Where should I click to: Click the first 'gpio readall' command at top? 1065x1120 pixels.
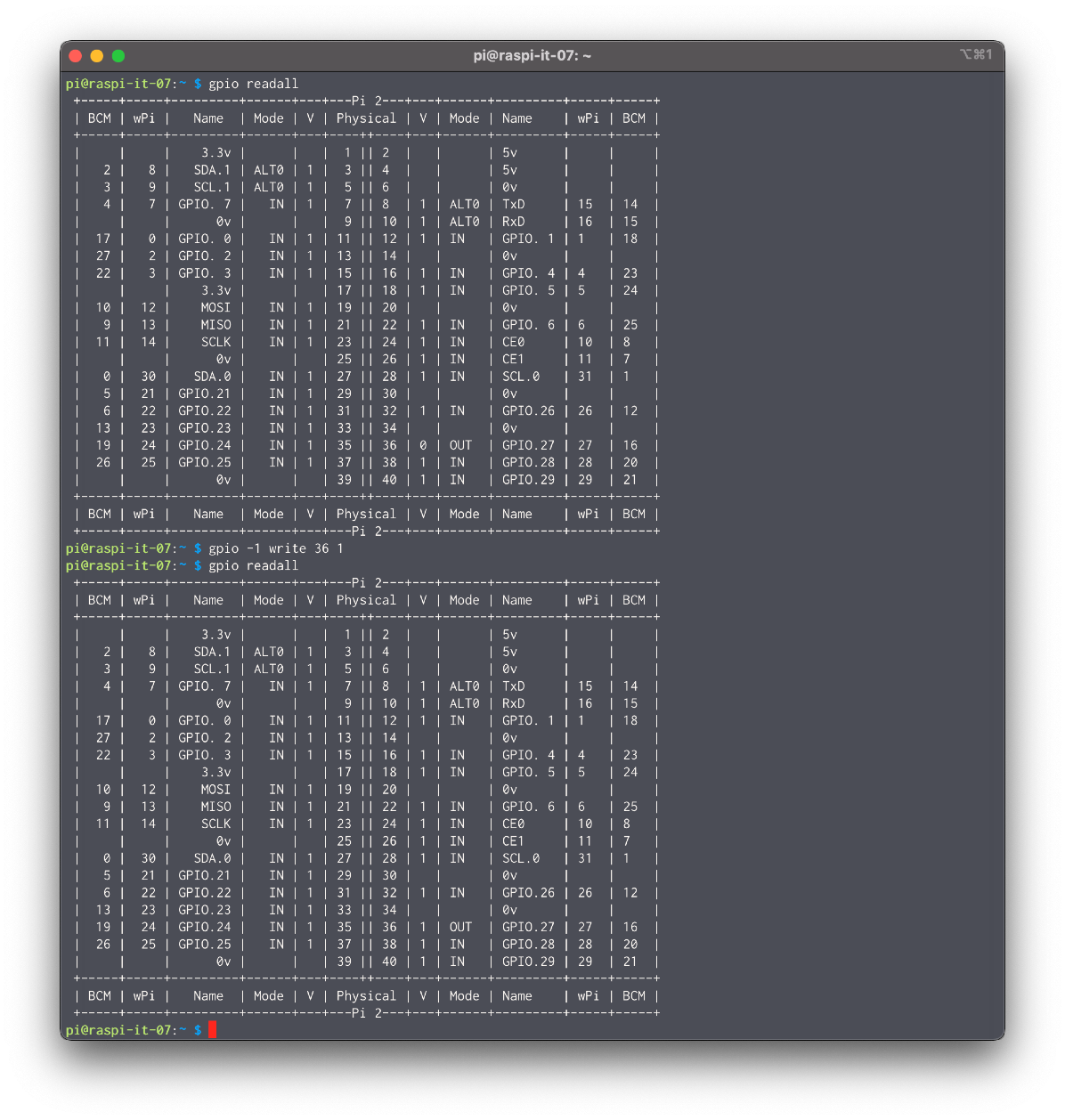[253, 84]
